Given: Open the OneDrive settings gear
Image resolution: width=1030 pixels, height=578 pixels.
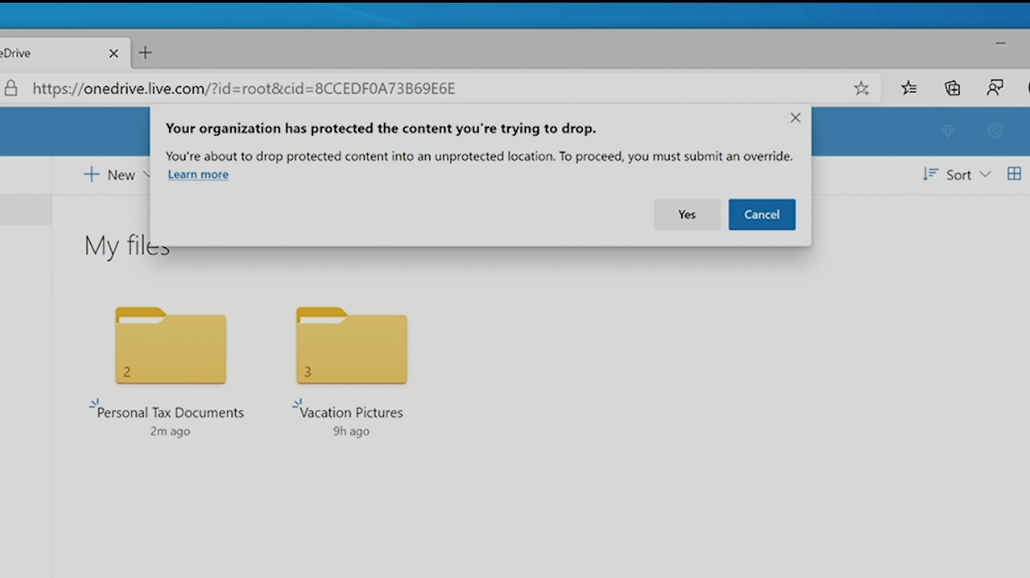Looking at the screenshot, I should 995,131.
